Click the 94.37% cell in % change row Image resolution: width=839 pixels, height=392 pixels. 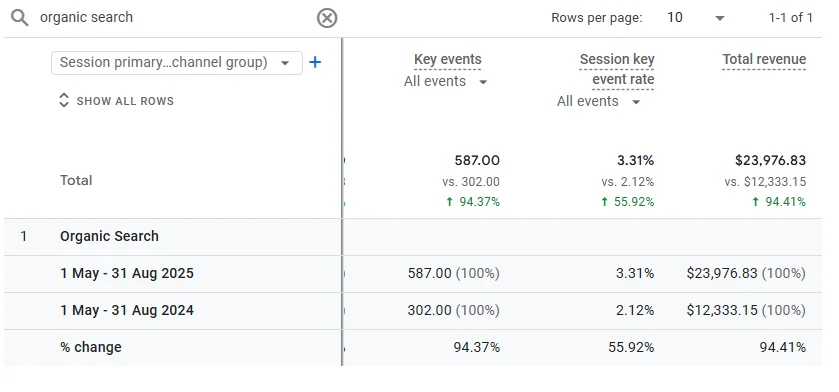point(477,348)
